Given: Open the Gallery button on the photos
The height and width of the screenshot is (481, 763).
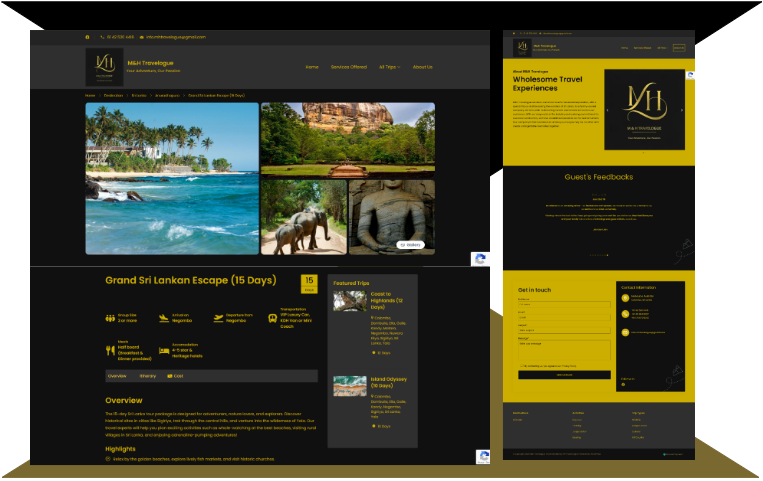Looking at the screenshot, I should coord(411,244).
